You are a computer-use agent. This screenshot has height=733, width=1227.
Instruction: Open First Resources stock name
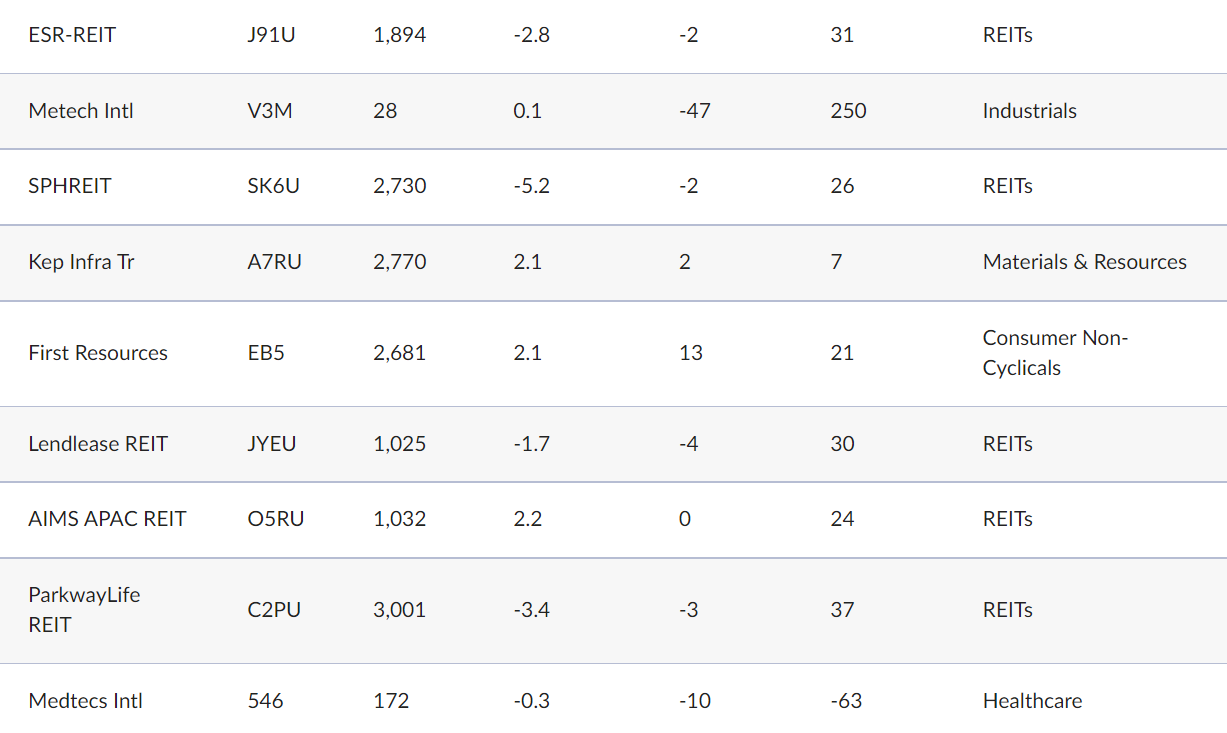(98, 353)
